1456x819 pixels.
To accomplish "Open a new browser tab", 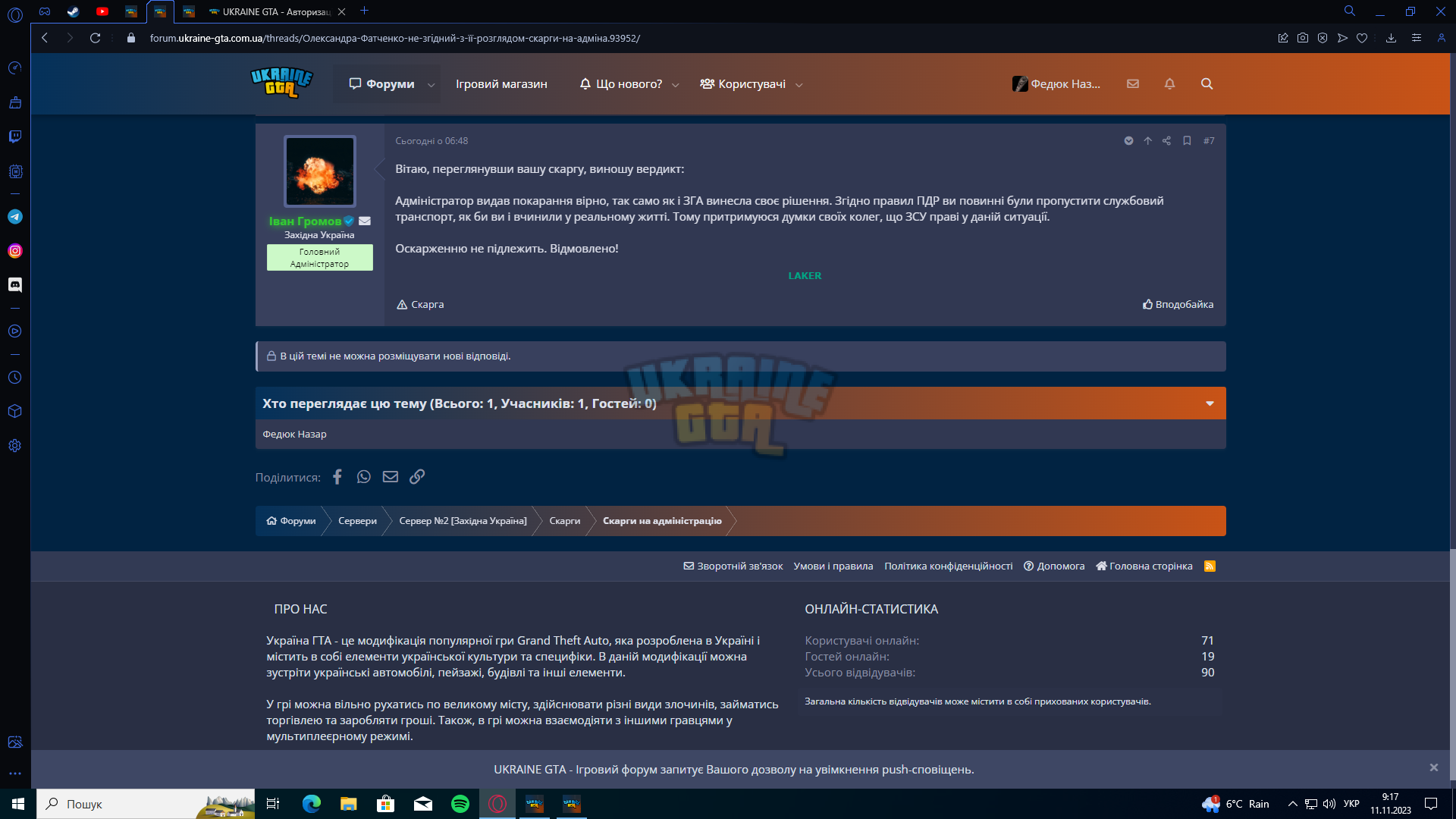I will tap(364, 11).
